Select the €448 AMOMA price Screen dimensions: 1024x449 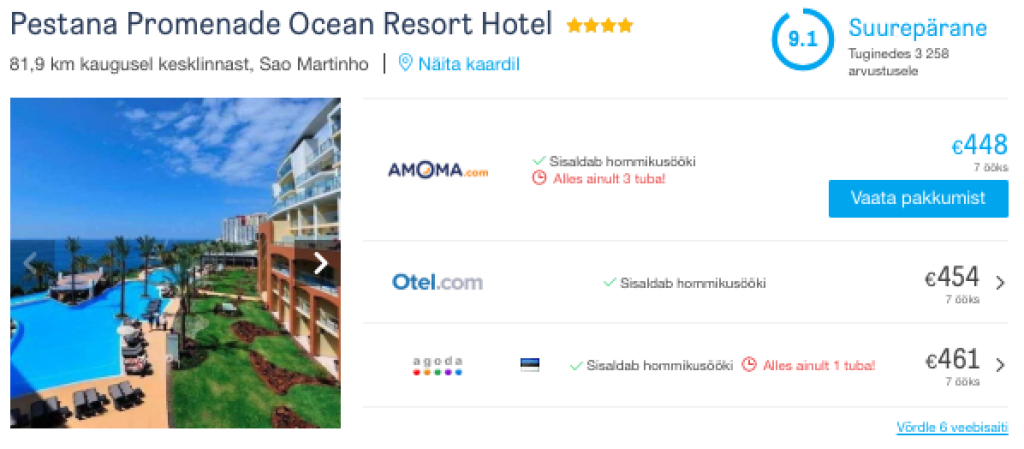(979, 146)
